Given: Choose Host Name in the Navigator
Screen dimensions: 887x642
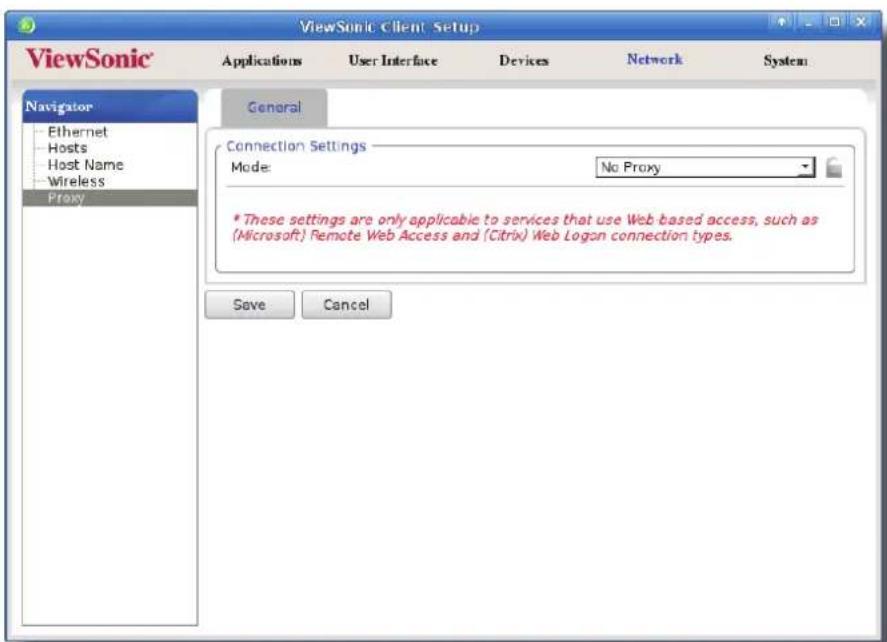Looking at the screenshot, I should (85, 165).
